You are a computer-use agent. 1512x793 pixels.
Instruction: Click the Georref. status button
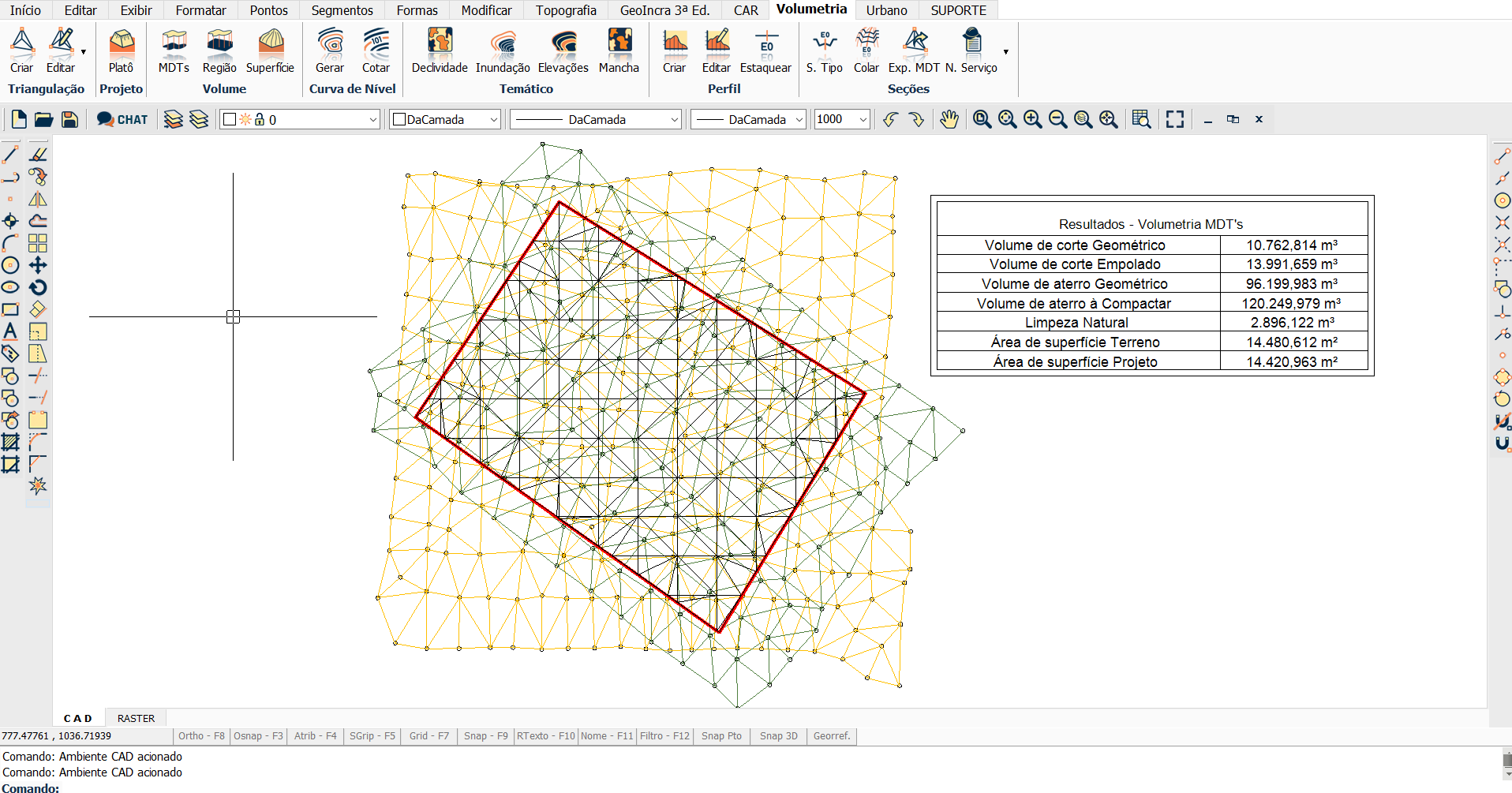832,736
